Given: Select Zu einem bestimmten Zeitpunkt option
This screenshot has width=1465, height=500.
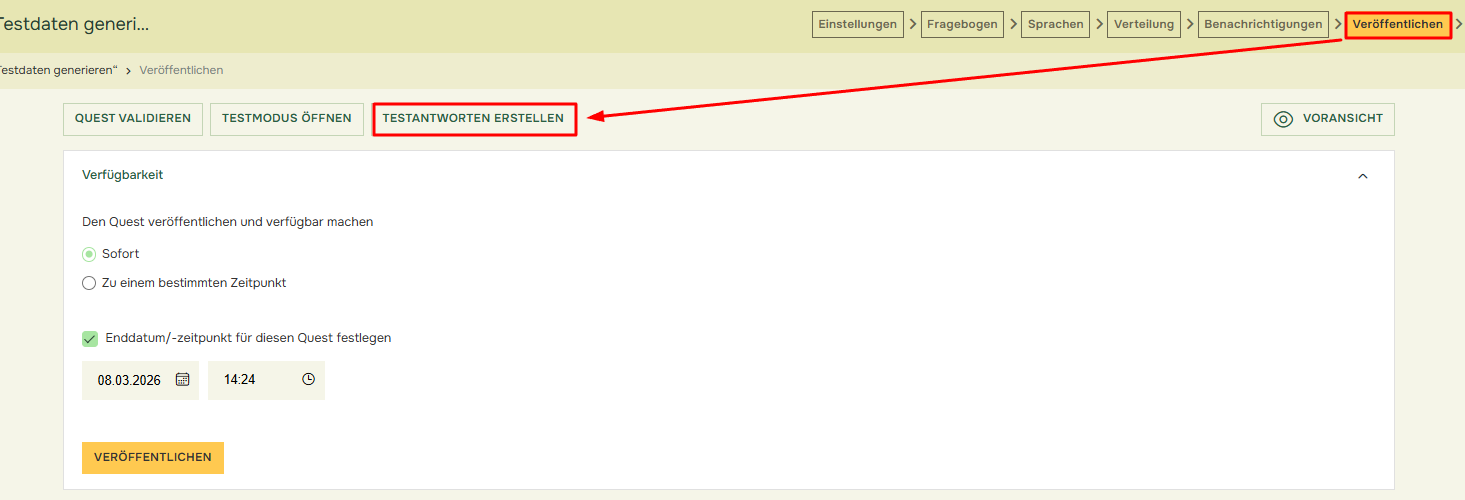Looking at the screenshot, I should (x=89, y=283).
